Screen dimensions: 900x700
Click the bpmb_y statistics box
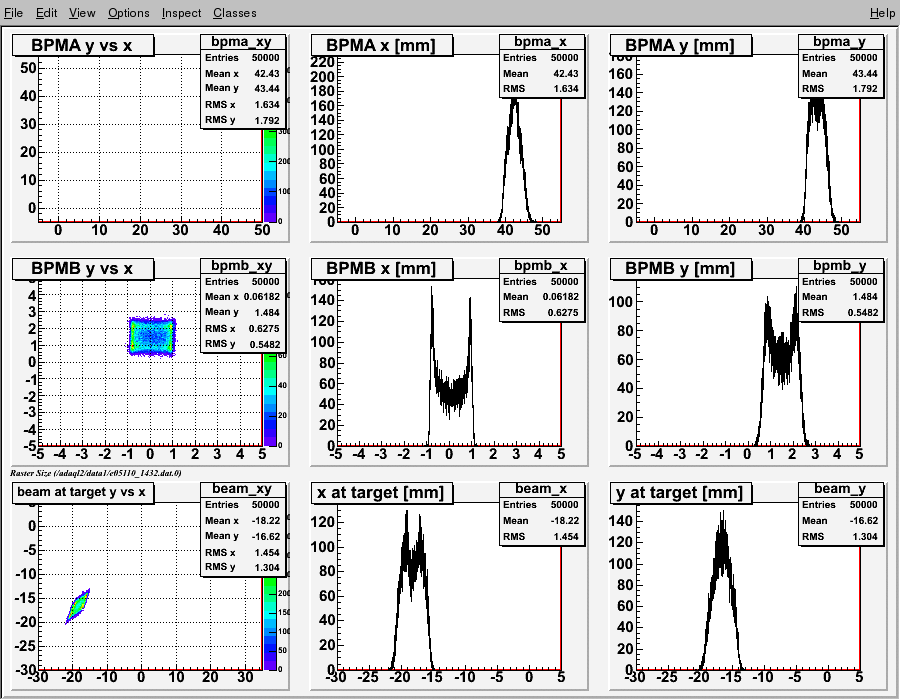(841, 289)
